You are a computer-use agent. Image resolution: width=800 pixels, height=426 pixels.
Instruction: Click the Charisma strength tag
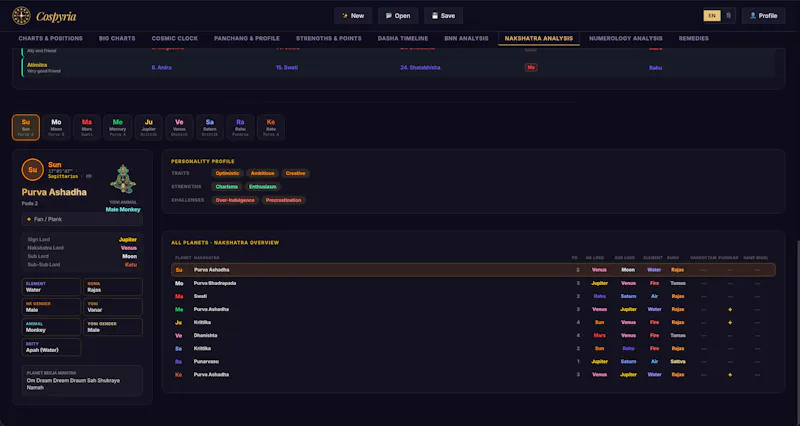227,187
